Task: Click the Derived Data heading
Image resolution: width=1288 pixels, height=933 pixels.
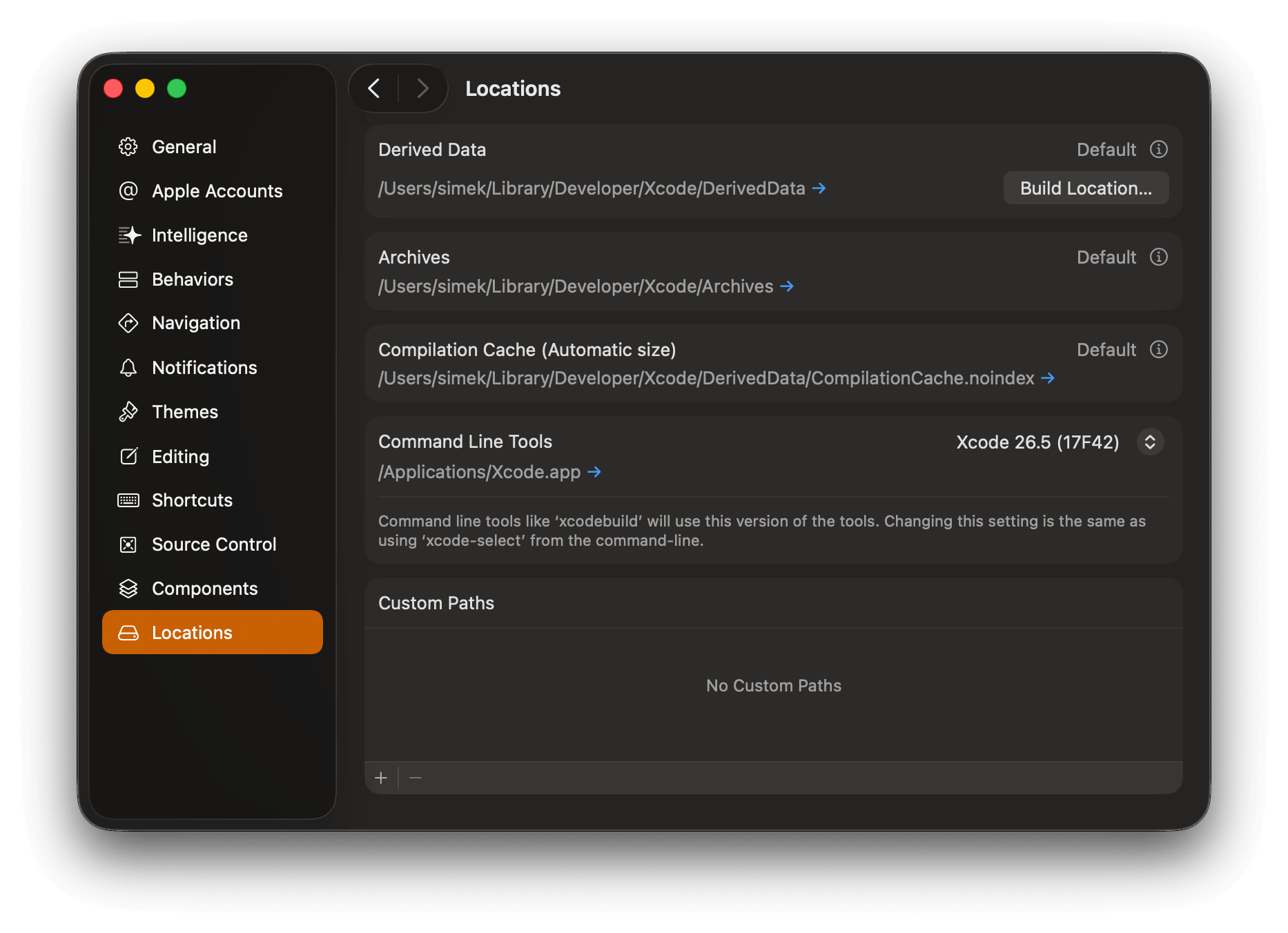Action: coord(432,150)
